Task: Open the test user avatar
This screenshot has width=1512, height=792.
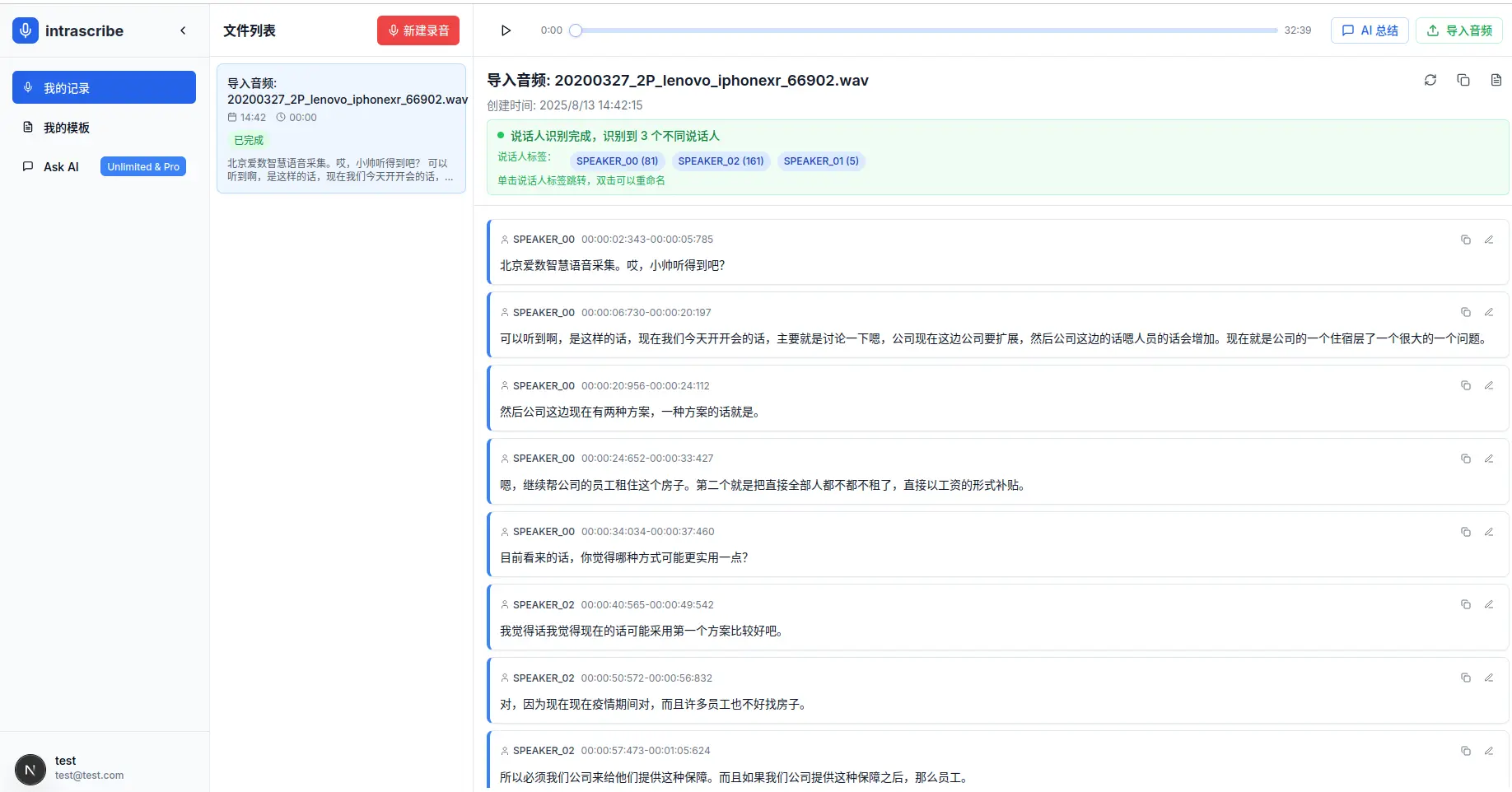Action: click(x=30, y=770)
